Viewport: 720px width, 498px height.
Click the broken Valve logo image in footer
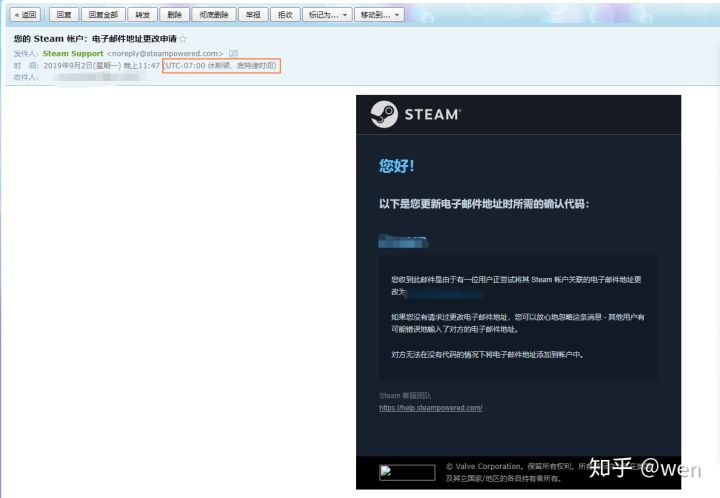point(407,472)
